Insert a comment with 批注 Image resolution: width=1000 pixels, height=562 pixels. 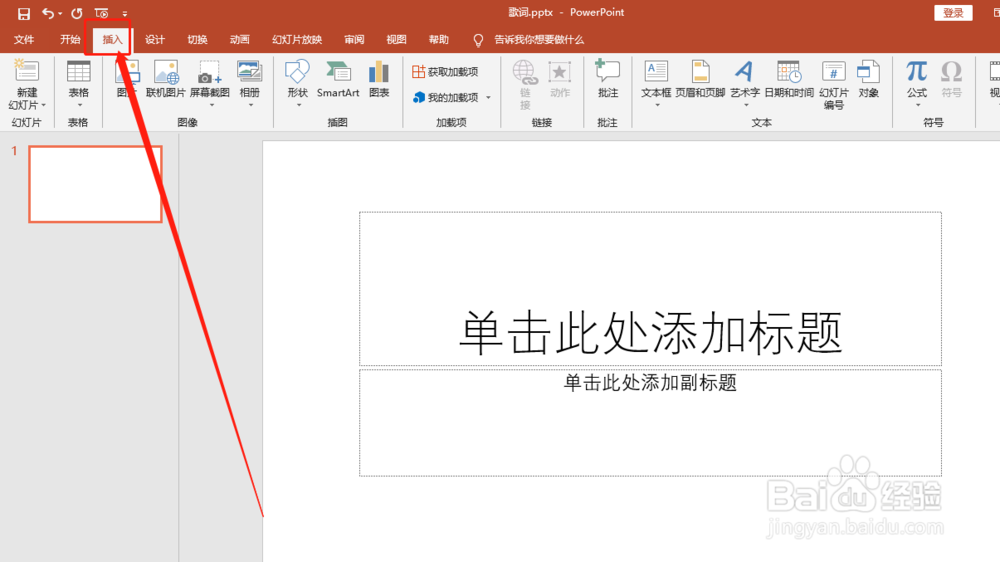pyautogui.click(x=607, y=79)
